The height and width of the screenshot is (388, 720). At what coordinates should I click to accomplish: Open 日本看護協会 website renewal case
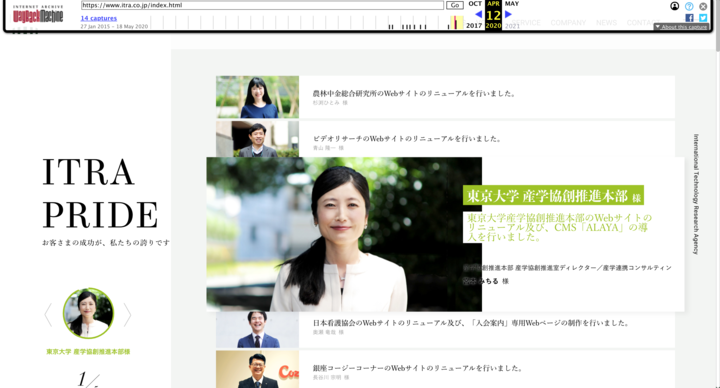471,323
